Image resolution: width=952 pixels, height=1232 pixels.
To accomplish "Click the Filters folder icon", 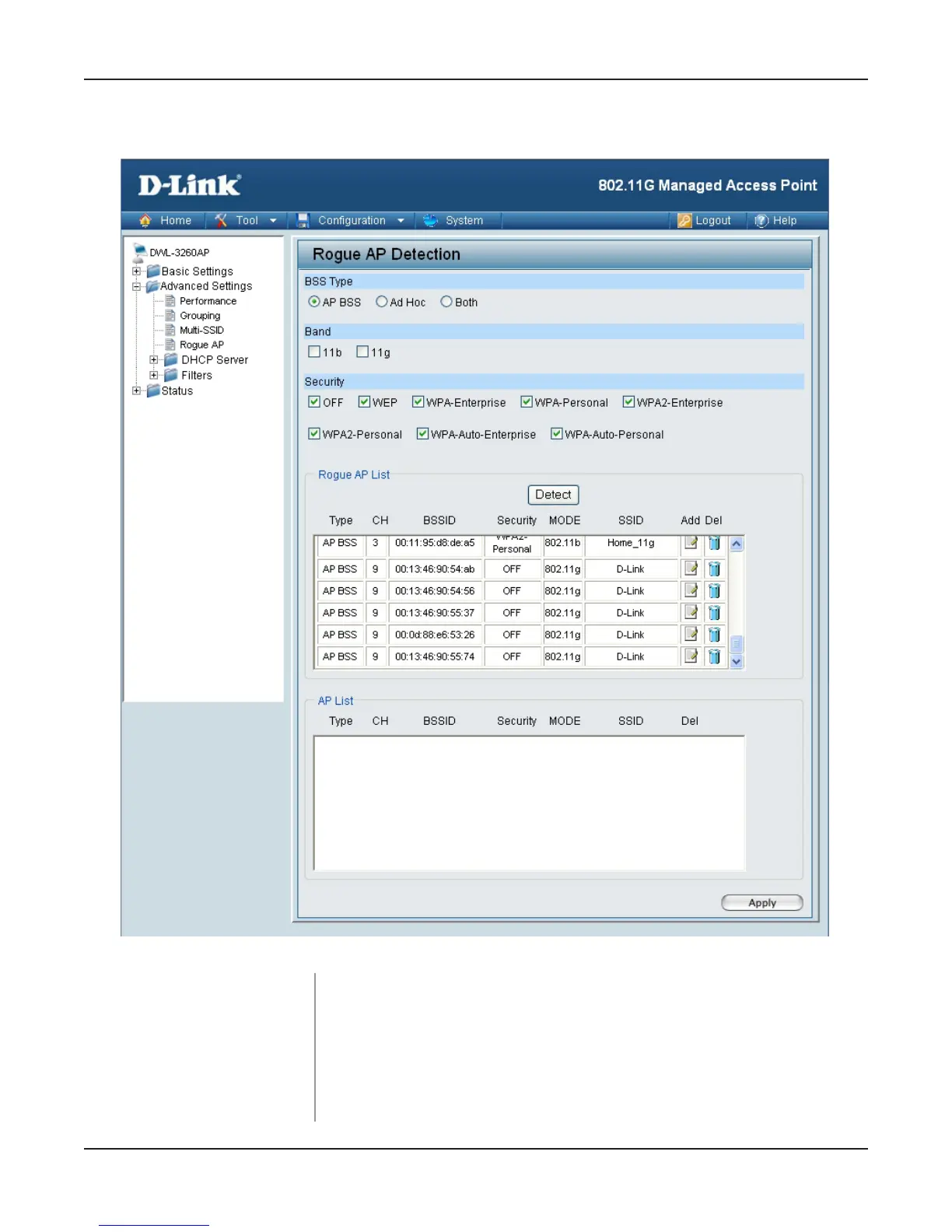I will pyautogui.click(x=171, y=375).
